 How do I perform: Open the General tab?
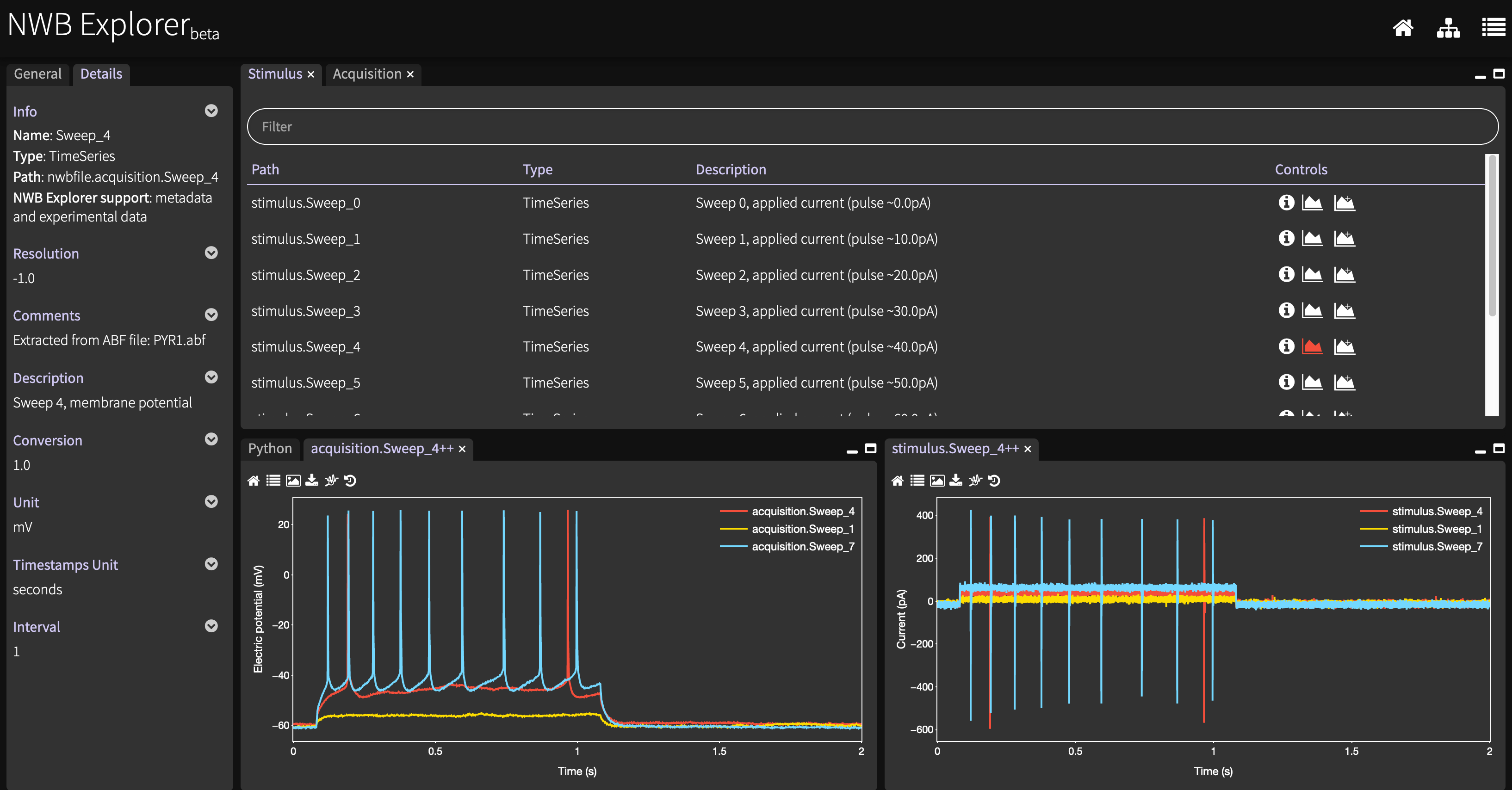pos(37,74)
